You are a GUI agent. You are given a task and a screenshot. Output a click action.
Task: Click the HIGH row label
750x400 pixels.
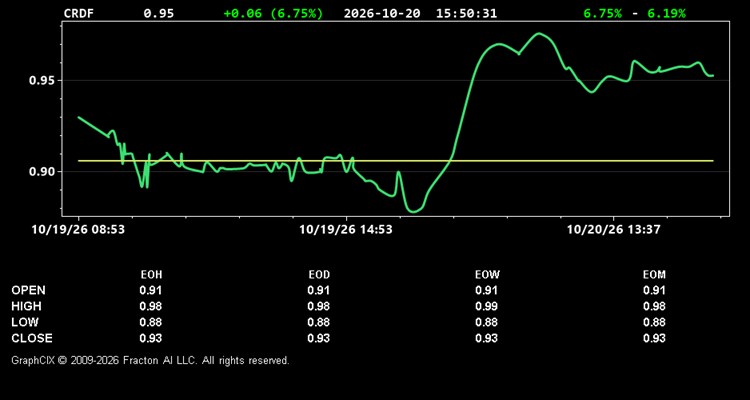pos(26,306)
